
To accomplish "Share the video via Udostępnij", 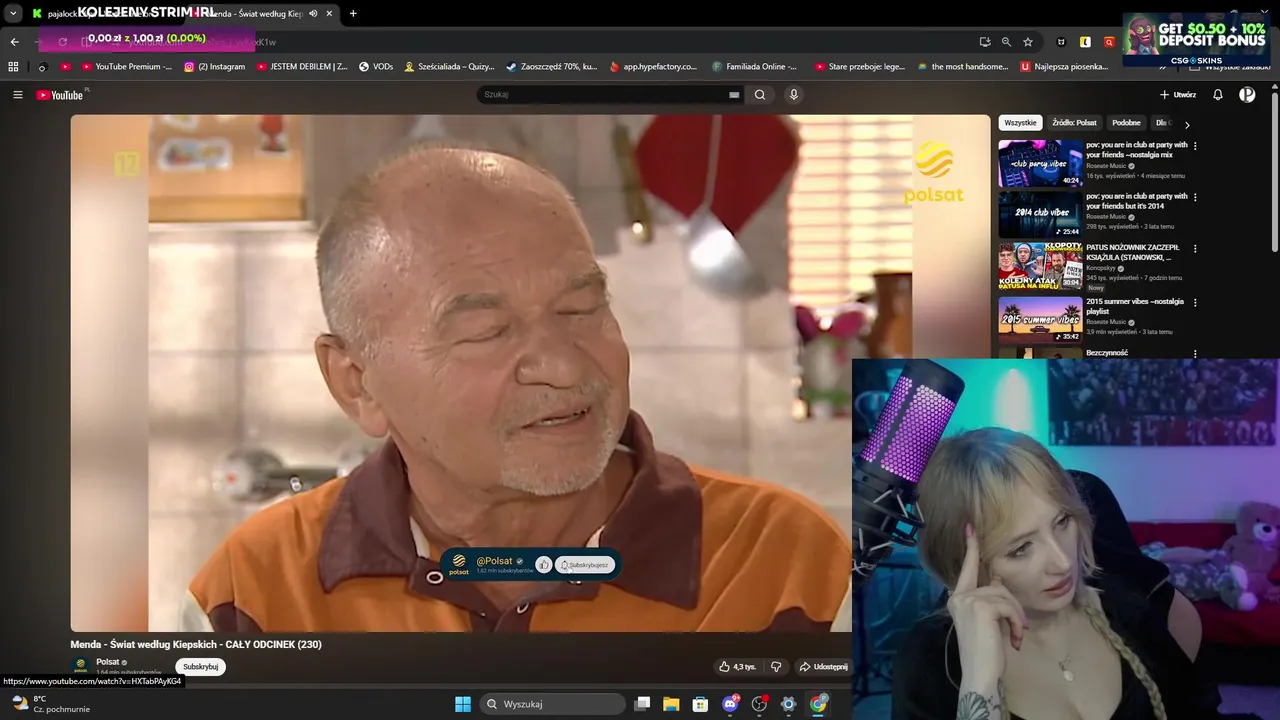I will pyautogui.click(x=823, y=667).
